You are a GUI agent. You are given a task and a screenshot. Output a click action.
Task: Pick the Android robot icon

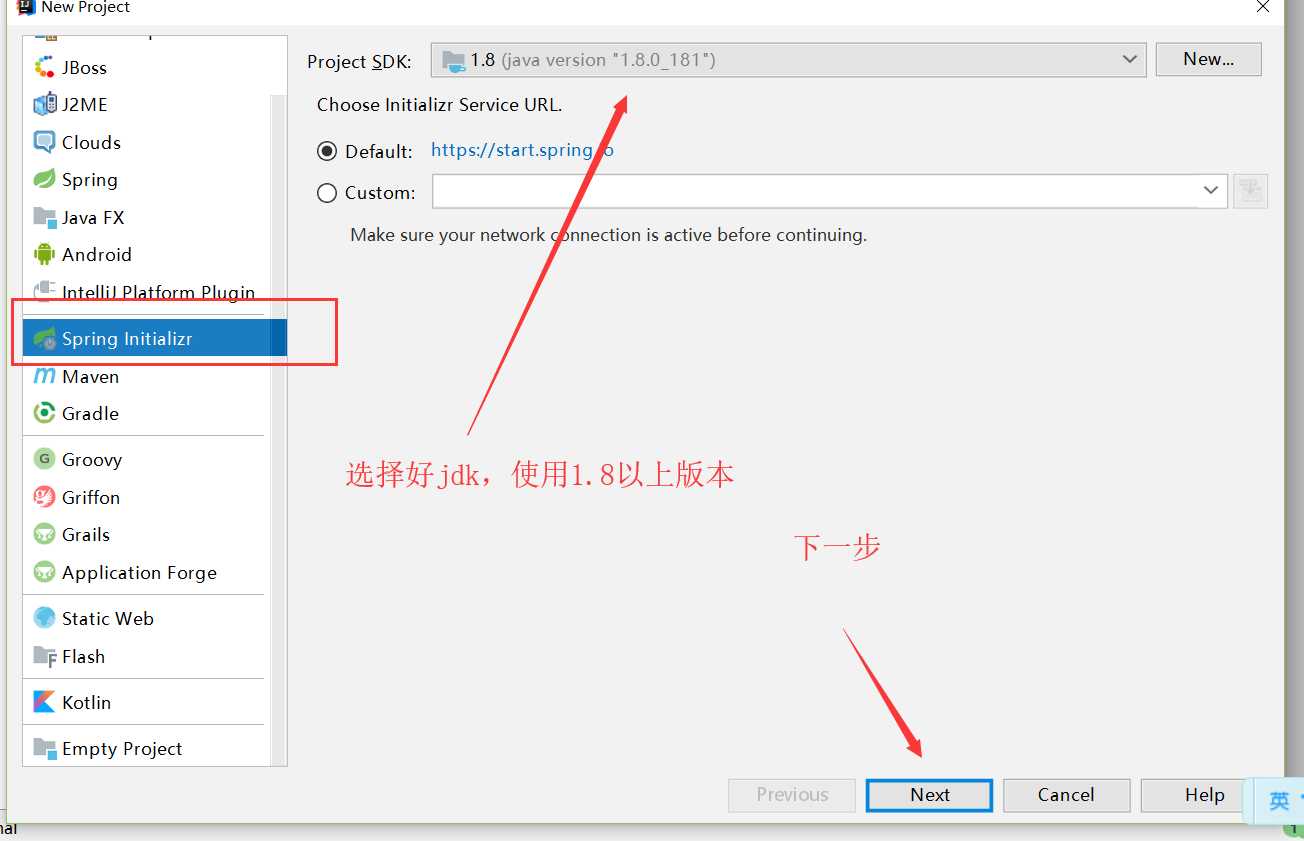44,254
